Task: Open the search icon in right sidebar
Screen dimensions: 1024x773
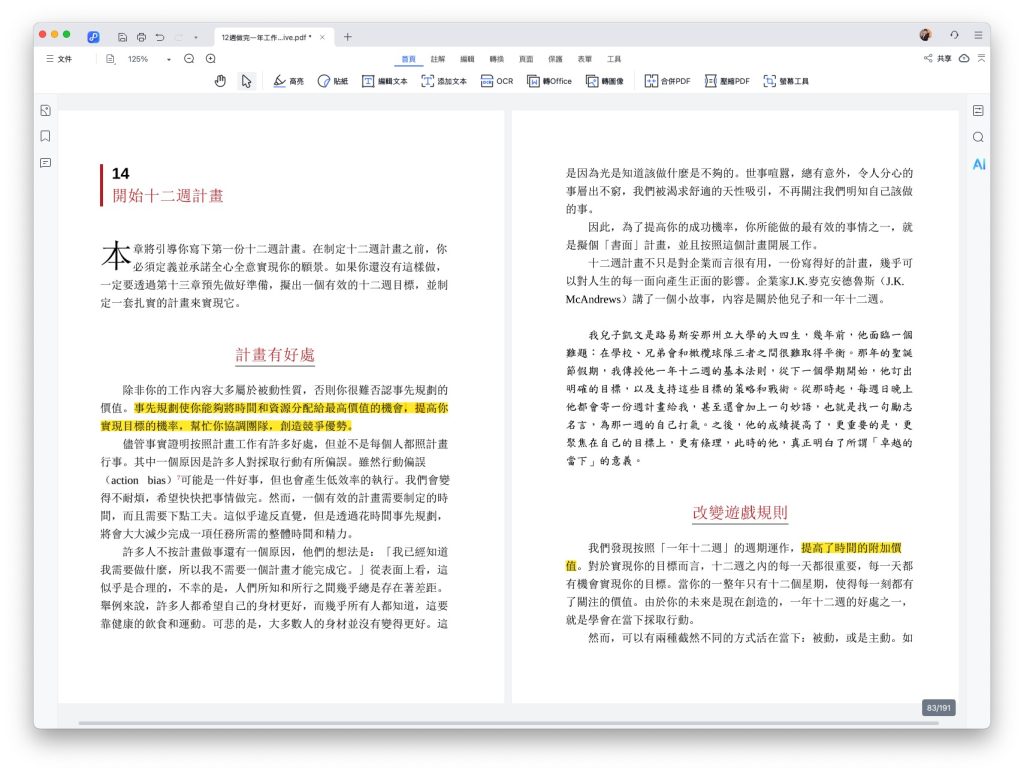Action: pyautogui.click(x=978, y=137)
